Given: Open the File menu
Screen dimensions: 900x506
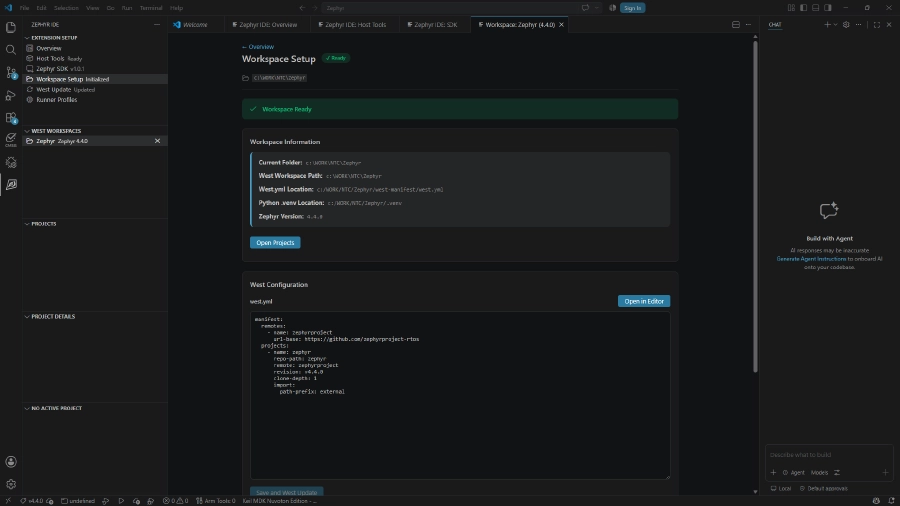Looking at the screenshot, I should point(25,8).
